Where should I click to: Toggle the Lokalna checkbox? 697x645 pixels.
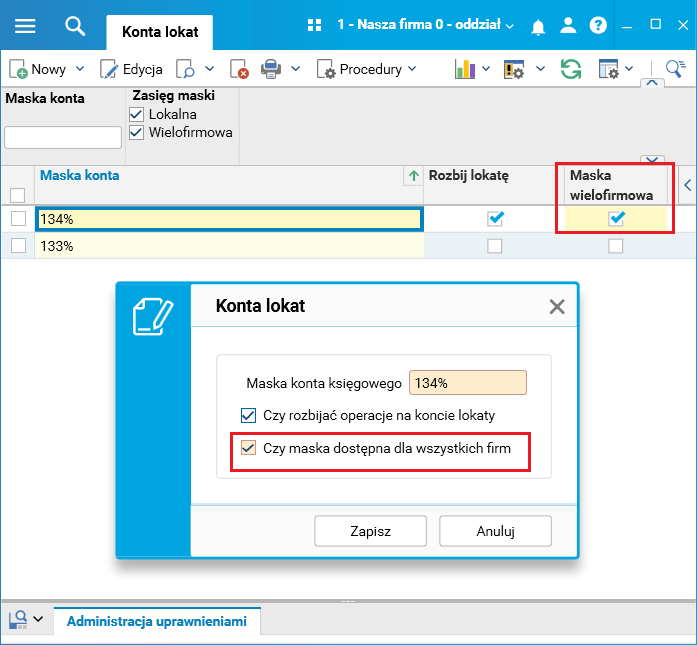pos(136,115)
